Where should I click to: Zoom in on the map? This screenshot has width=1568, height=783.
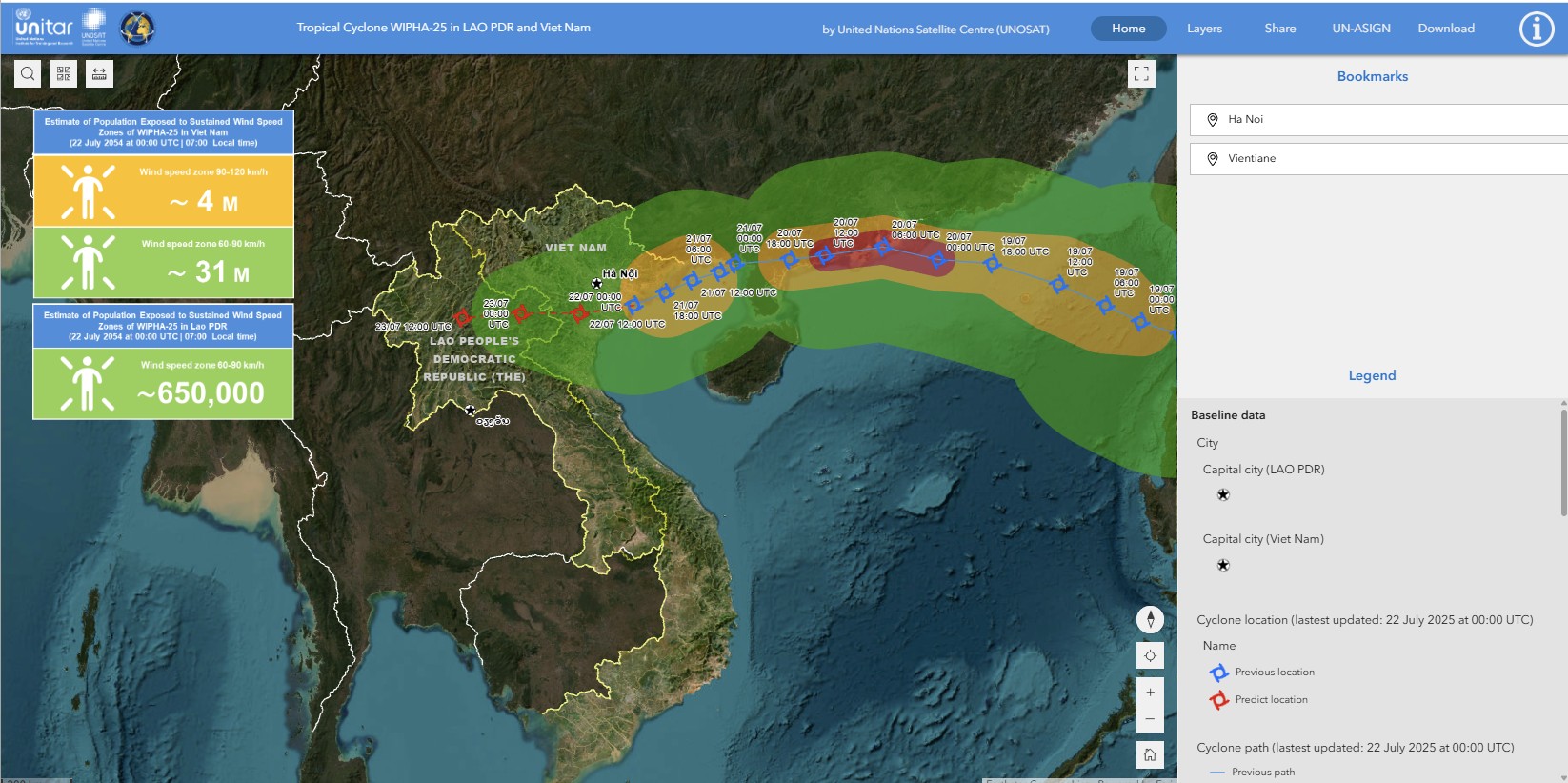pos(1150,693)
